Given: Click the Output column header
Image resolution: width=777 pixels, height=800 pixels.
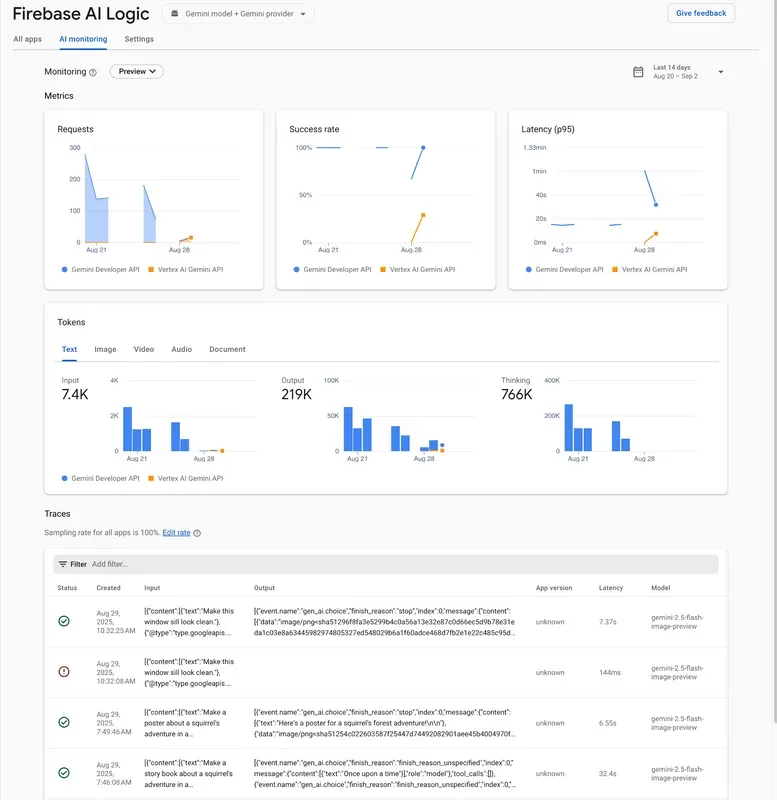Looking at the screenshot, I should click(x=264, y=588).
